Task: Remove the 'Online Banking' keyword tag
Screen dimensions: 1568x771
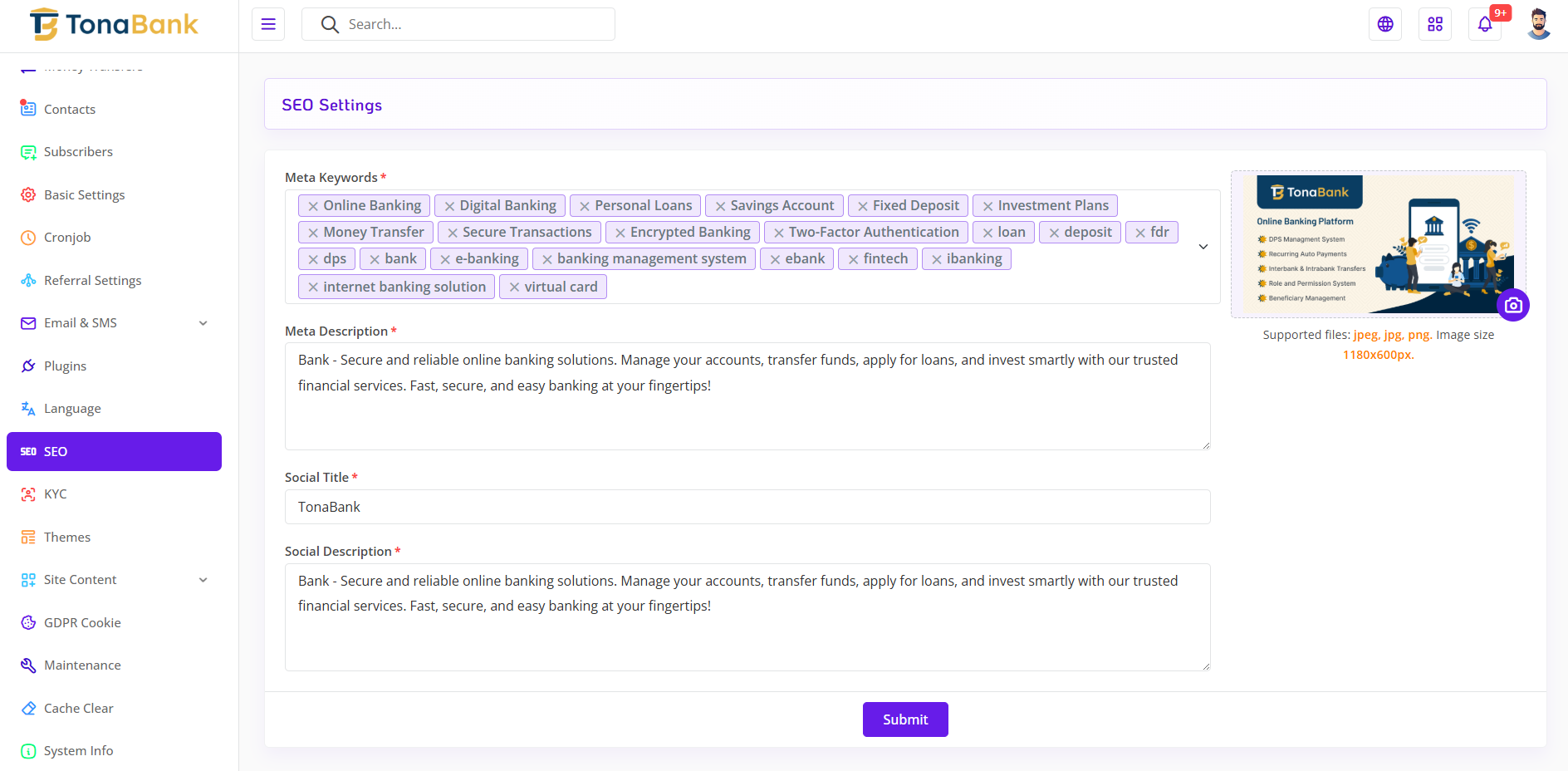Action: 313,206
